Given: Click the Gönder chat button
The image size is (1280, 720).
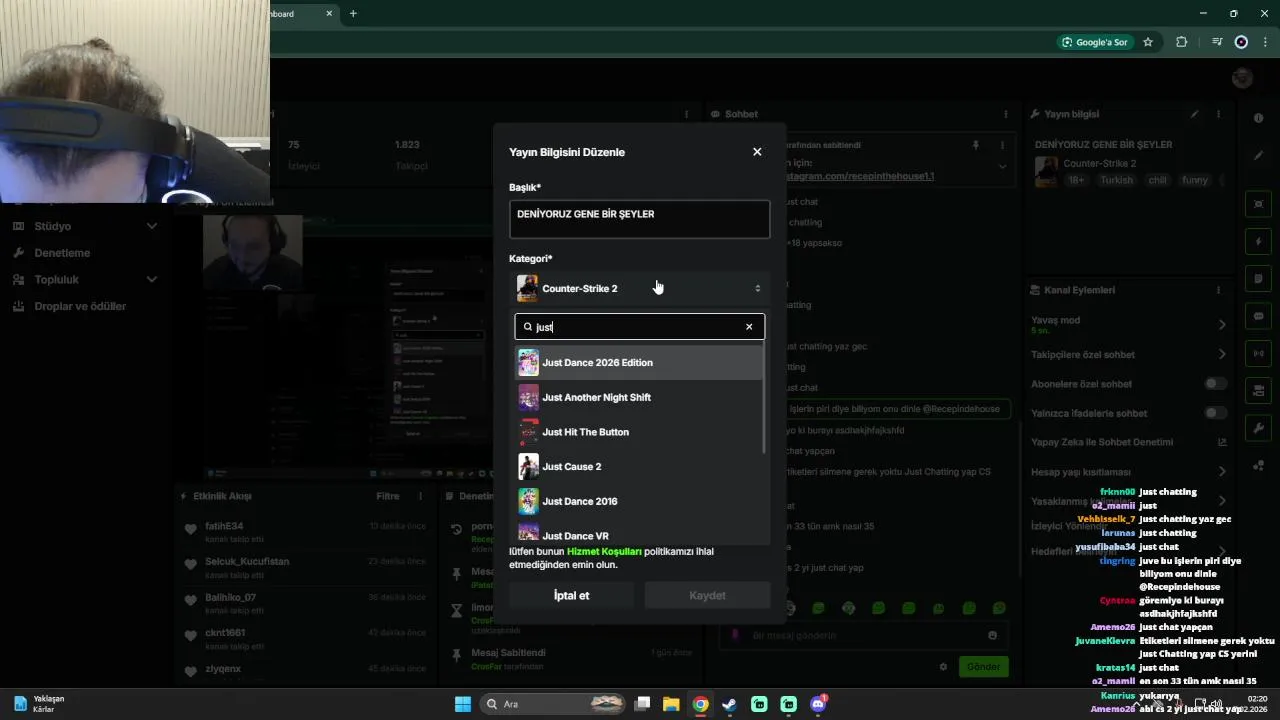Looking at the screenshot, I should pos(983,666).
